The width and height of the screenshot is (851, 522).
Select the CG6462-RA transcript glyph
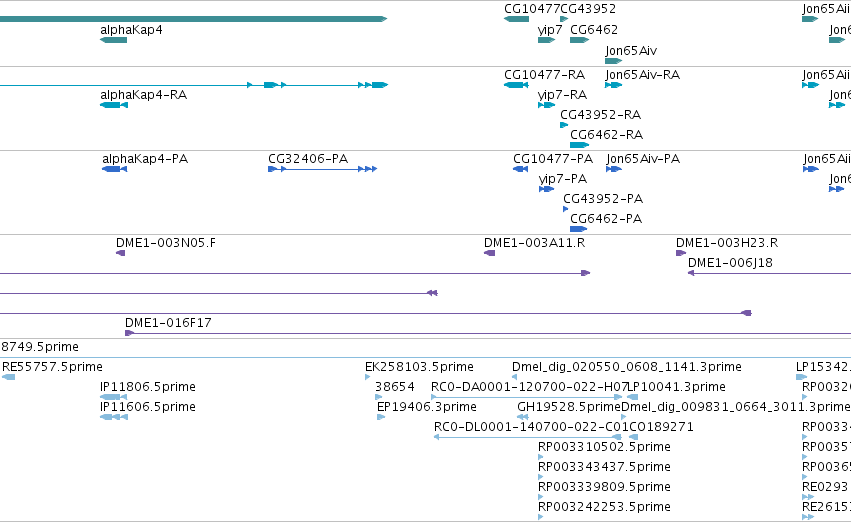point(580,145)
